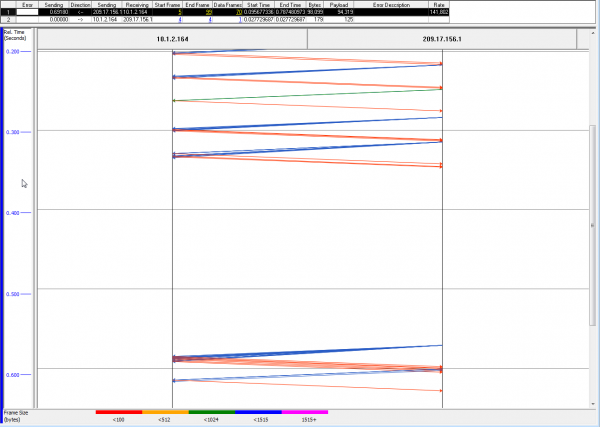The height and width of the screenshot is (427, 600).
Task: Open start frame link 5 in row 1
Action: 179,12
